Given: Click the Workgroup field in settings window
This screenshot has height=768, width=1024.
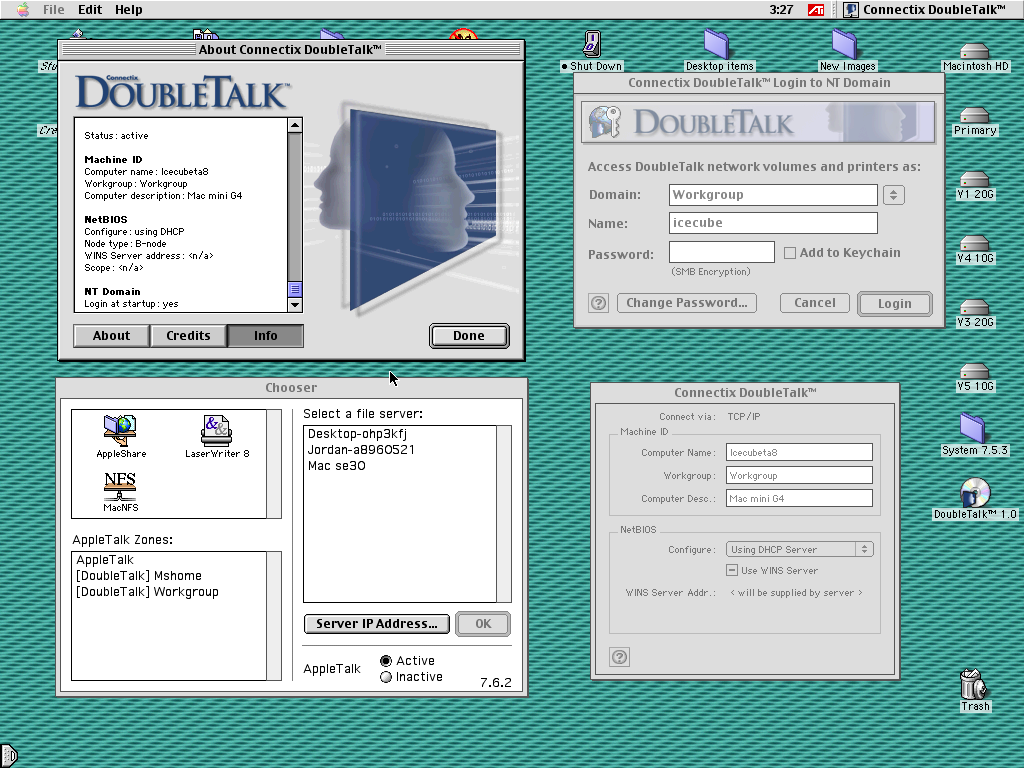Looking at the screenshot, I should pyautogui.click(x=799, y=475).
